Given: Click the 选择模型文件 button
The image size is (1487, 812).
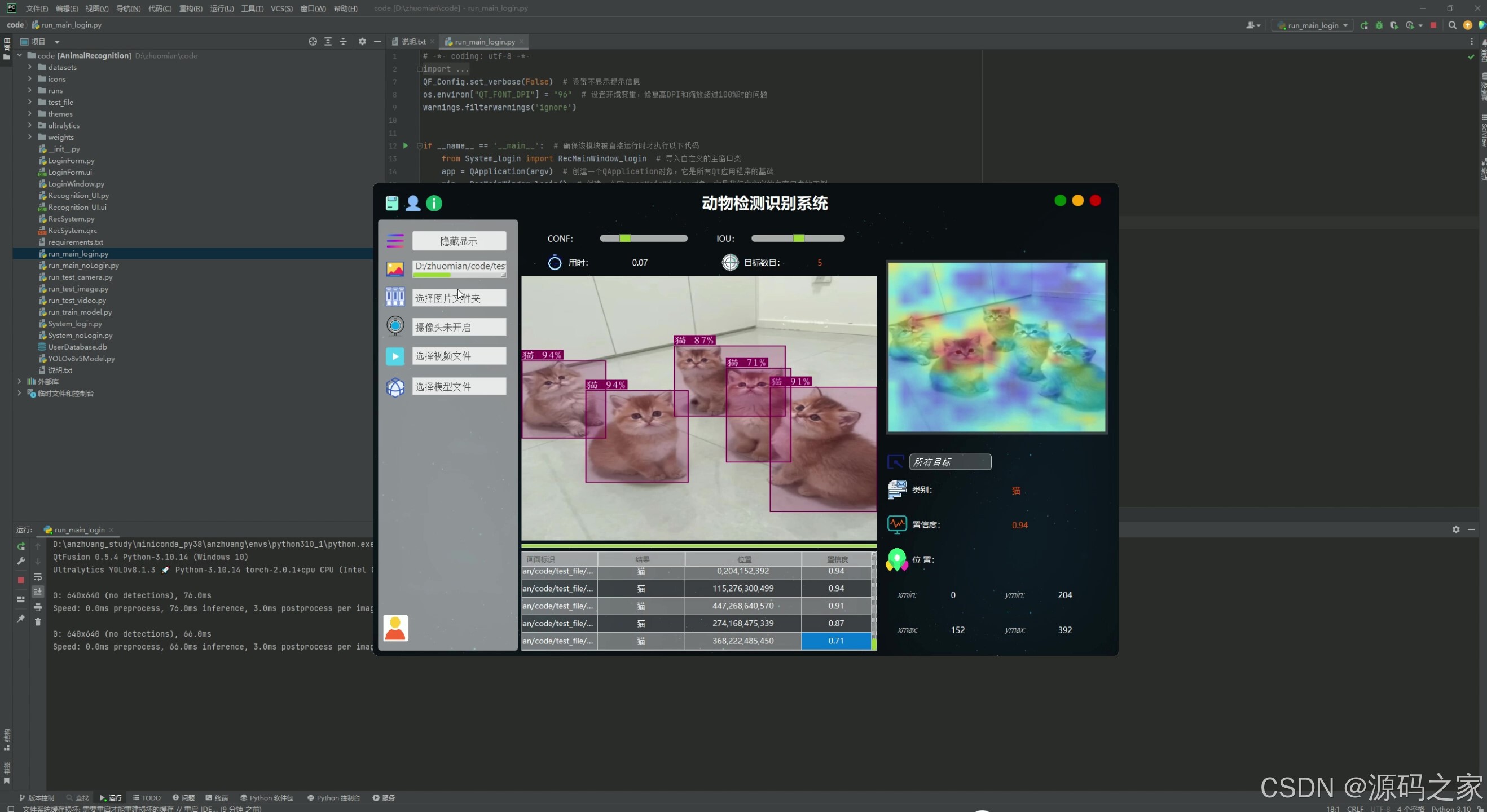Looking at the screenshot, I should click(x=459, y=387).
